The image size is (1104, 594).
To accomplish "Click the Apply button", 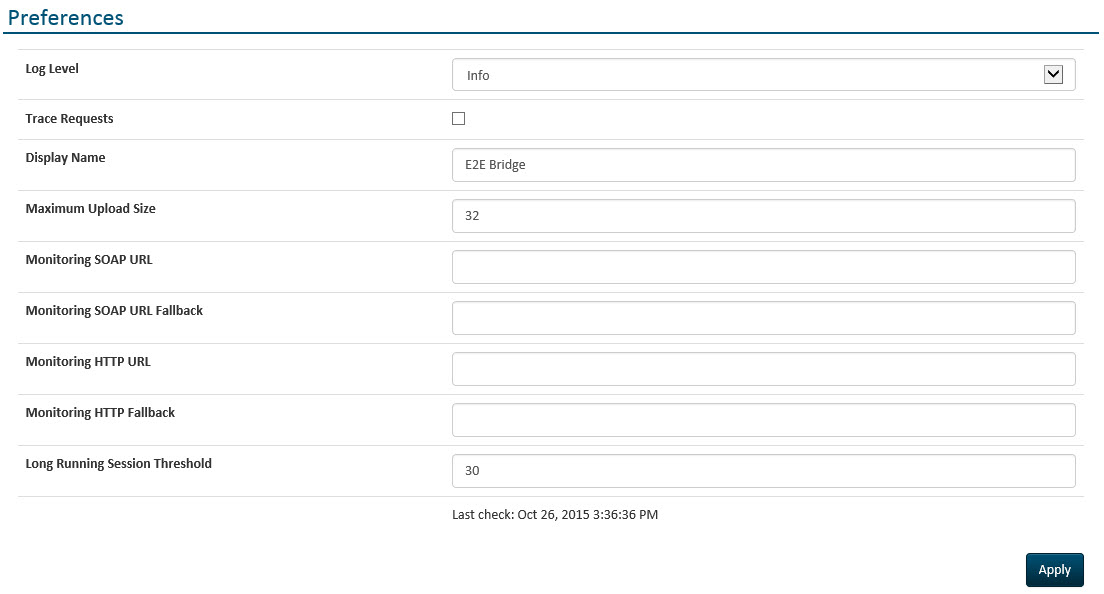I will pyautogui.click(x=1054, y=569).
